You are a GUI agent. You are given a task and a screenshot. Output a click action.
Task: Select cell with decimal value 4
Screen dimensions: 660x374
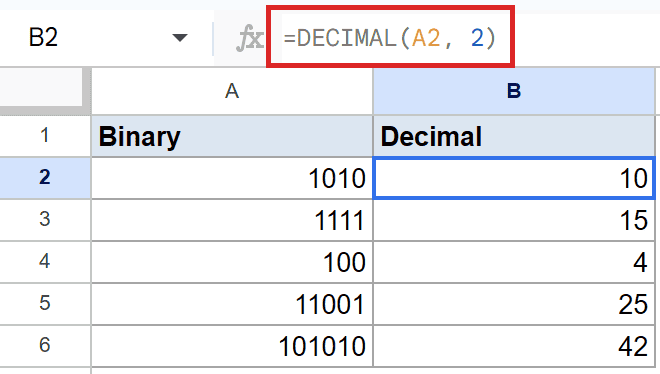514,262
